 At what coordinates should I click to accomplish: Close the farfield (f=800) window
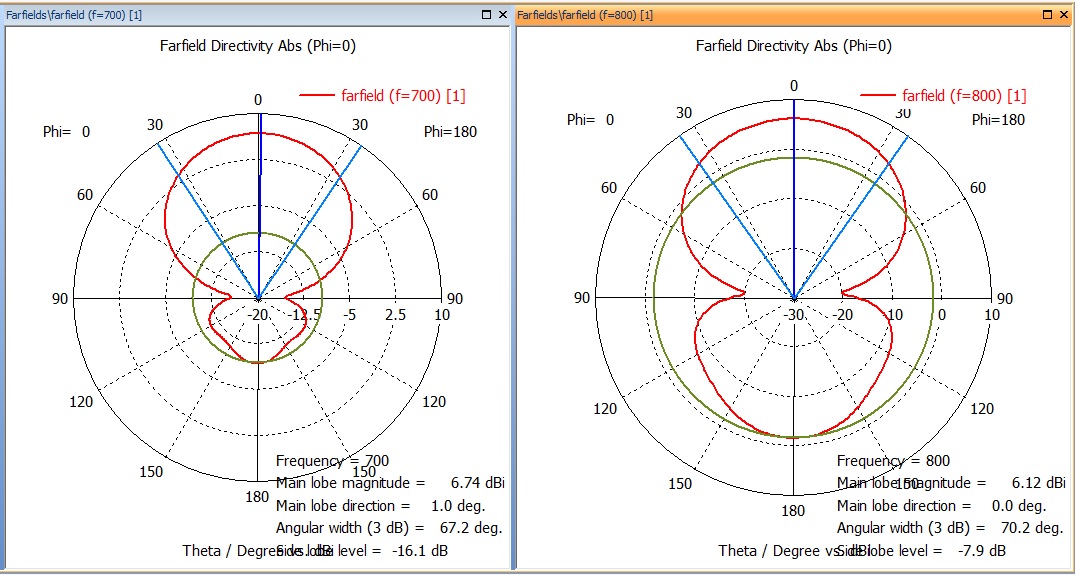click(x=1064, y=14)
